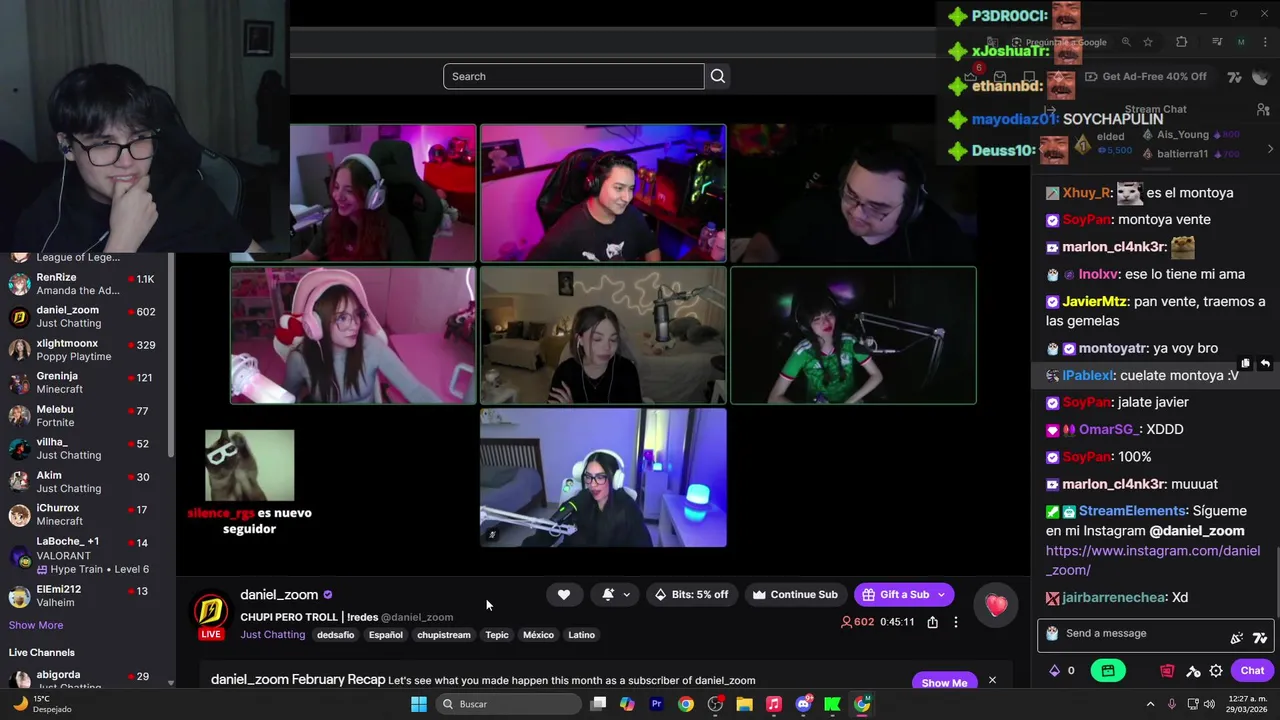Select the chupistream tag
1280x720 pixels.
tap(443, 635)
